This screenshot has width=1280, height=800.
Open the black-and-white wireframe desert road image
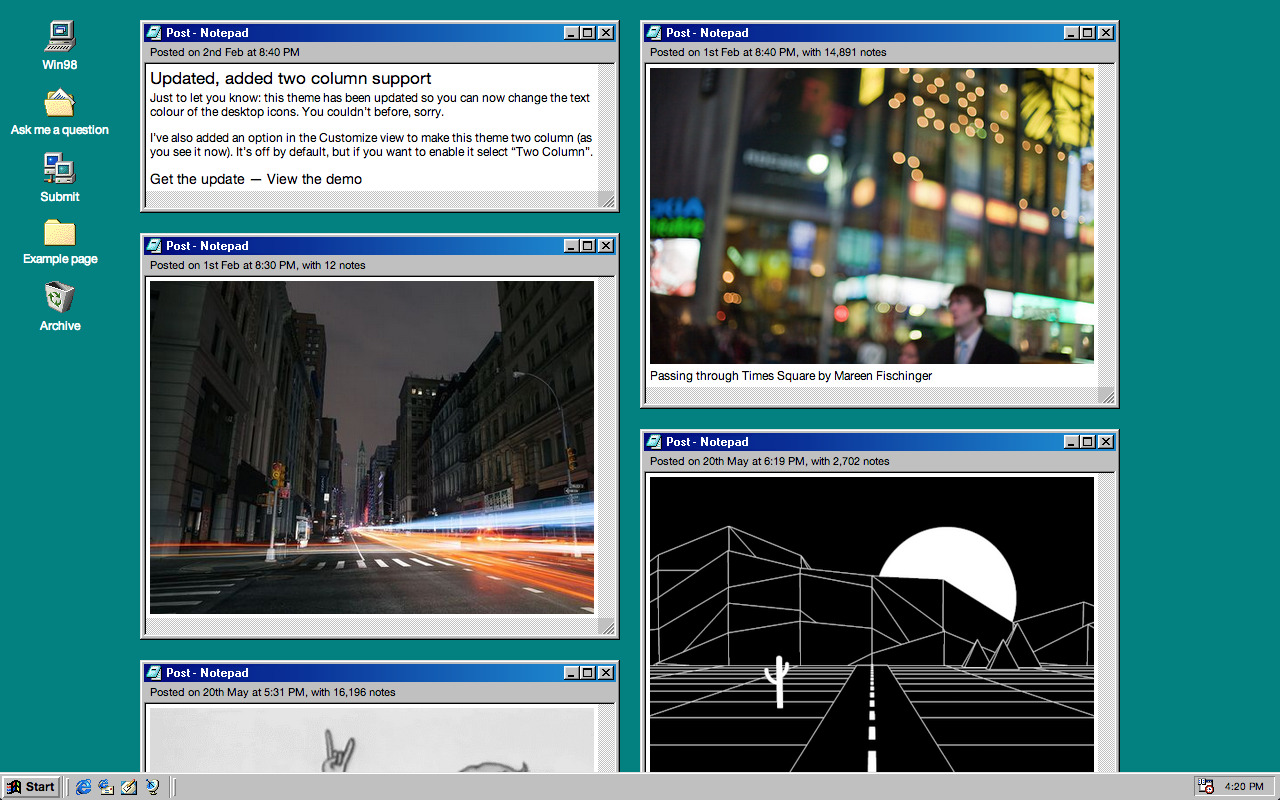point(872,624)
